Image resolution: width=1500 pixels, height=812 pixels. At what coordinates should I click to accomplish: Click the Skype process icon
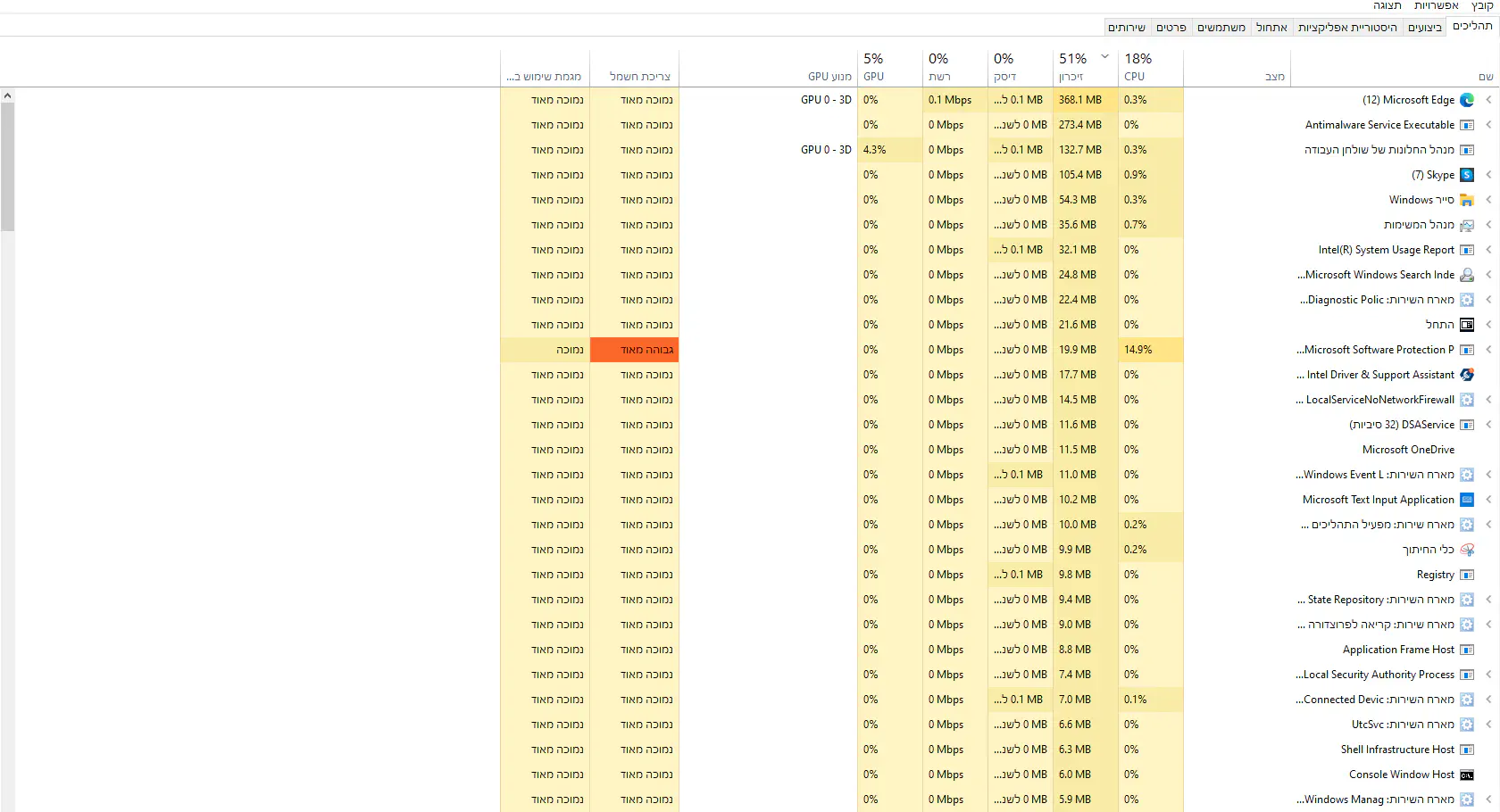(x=1466, y=175)
